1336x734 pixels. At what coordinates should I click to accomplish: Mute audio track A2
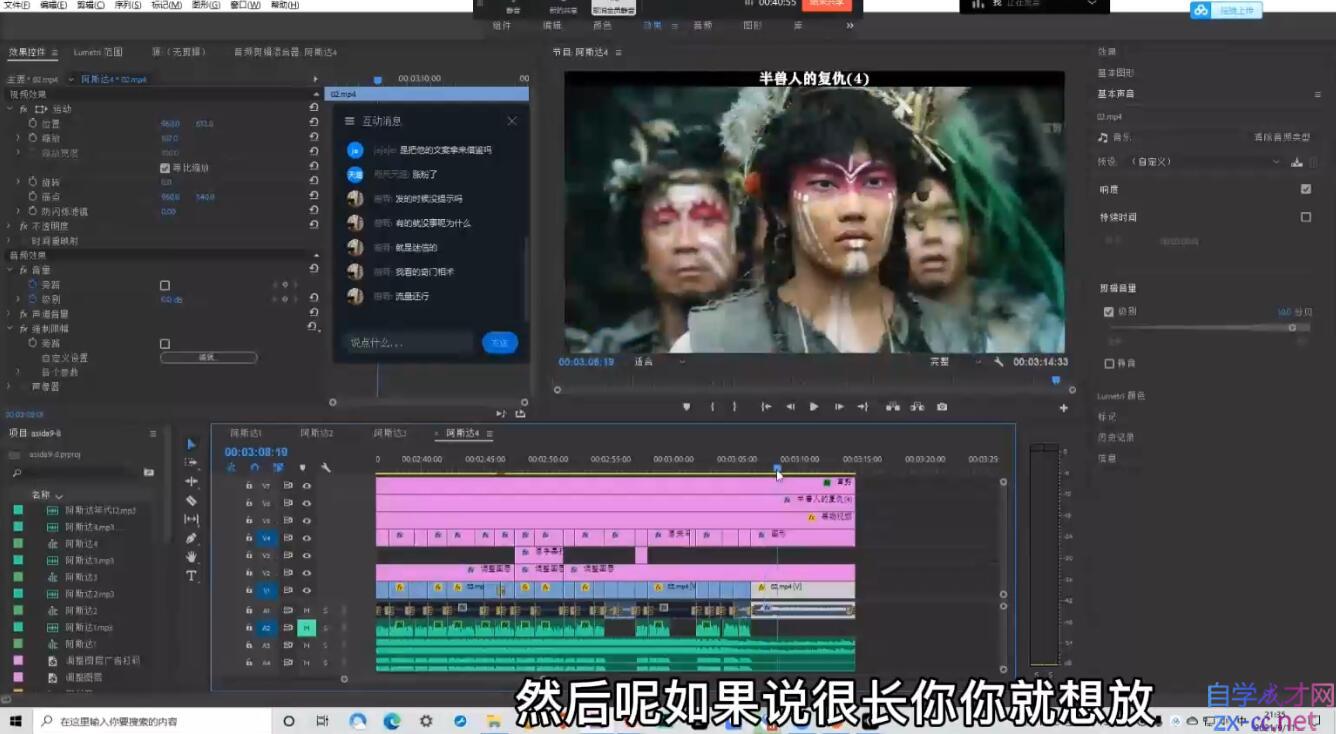307,628
